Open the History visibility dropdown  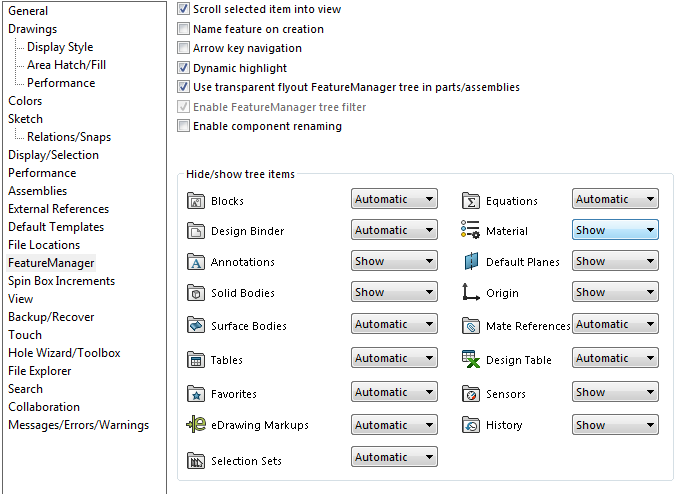(614, 424)
